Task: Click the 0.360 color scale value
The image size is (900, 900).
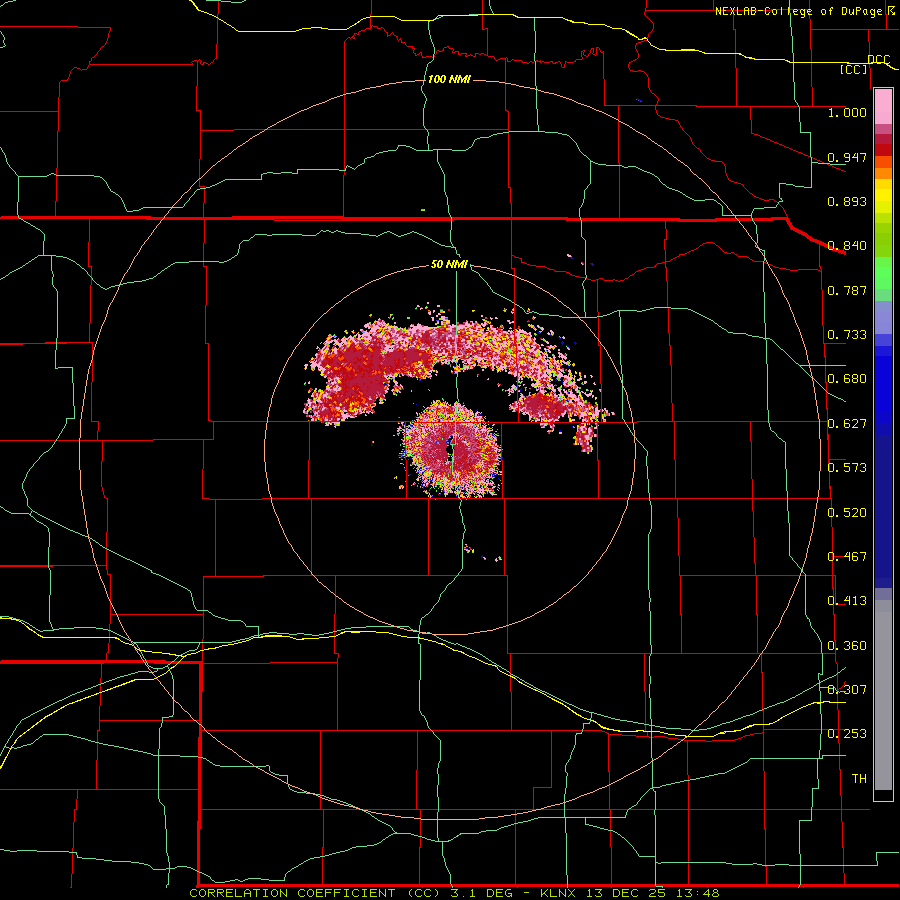Action: 847,646
